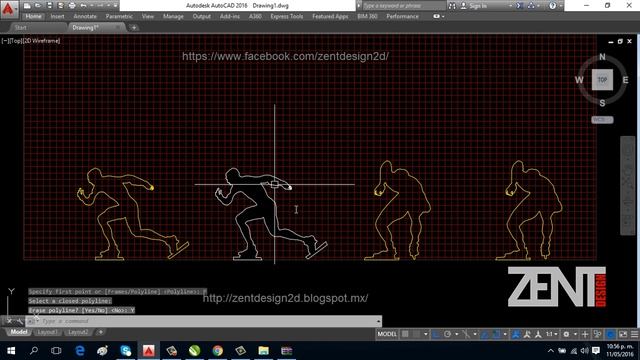Switch to the Layout2 tab

click(78, 332)
